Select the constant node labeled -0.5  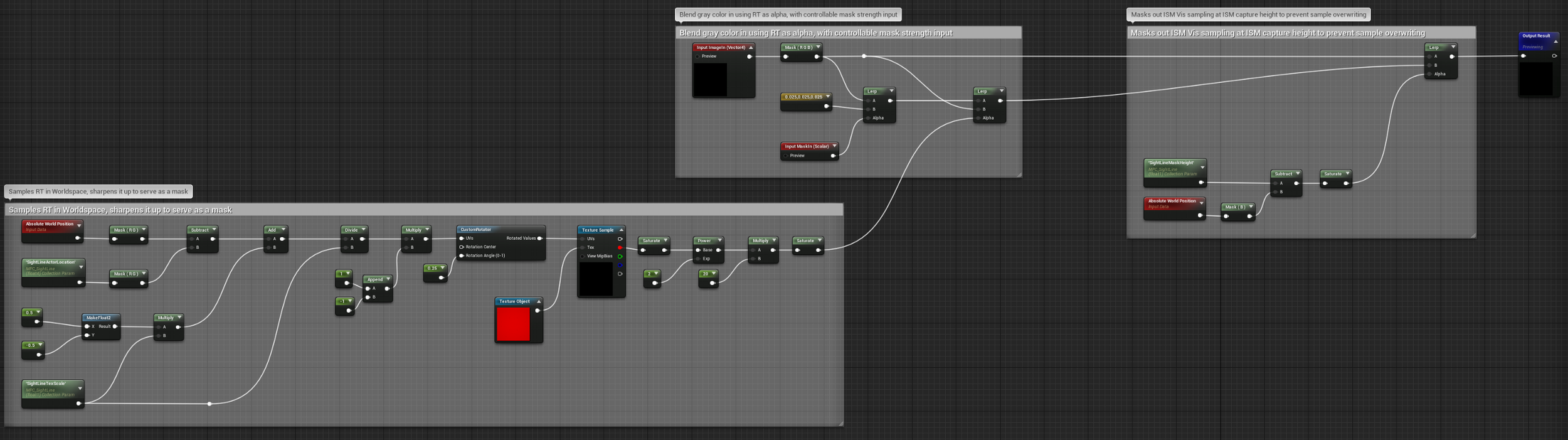33,350
